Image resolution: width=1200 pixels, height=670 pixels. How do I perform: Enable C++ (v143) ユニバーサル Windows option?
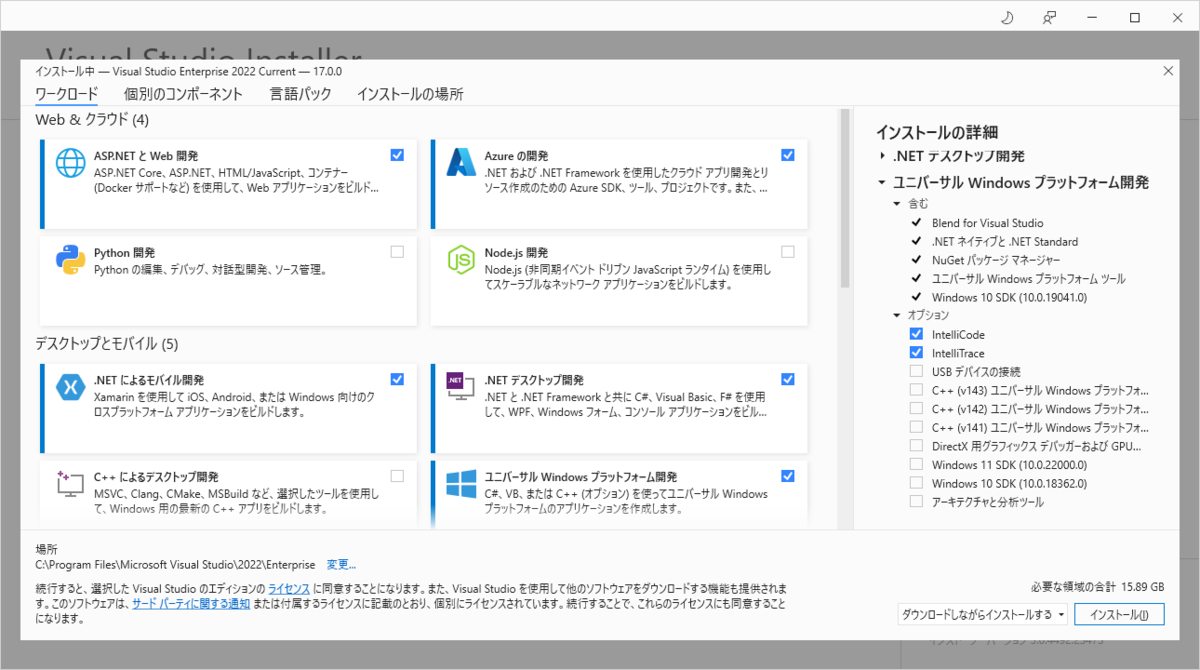pyautogui.click(x=916, y=390)
